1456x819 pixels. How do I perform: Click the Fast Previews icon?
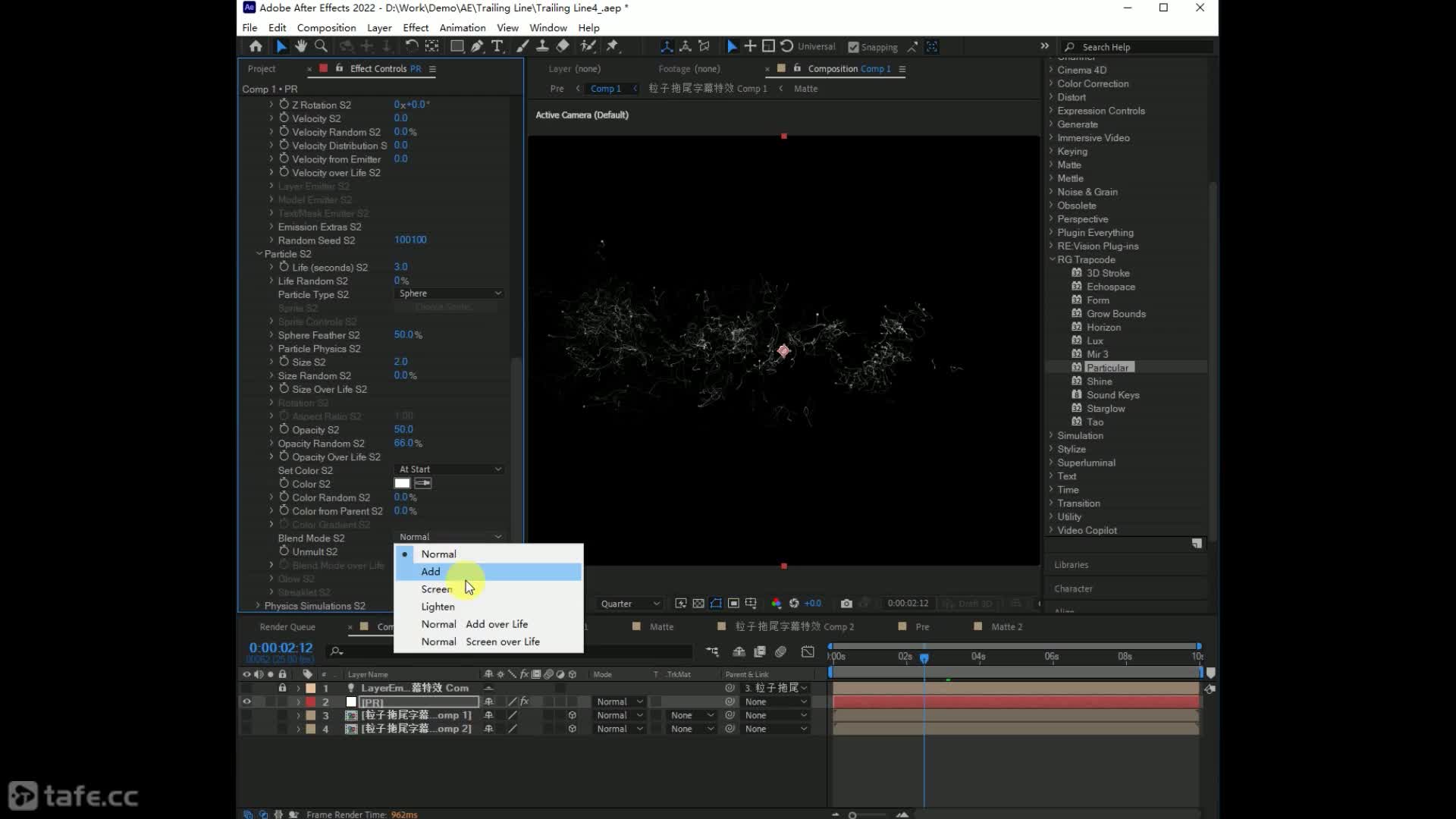[x=681, y=604]
